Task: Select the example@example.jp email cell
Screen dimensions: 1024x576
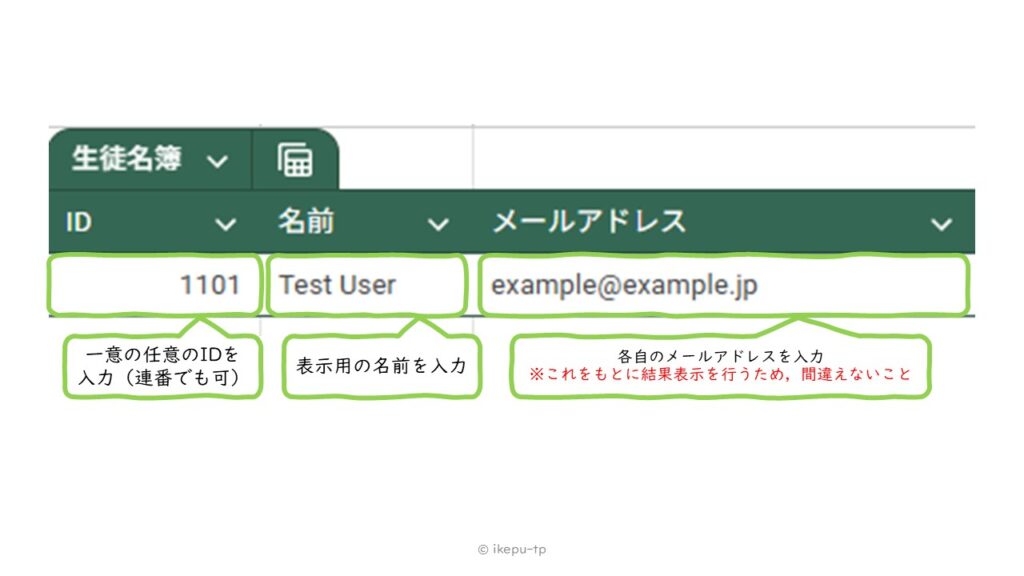Action: (723, 285)
